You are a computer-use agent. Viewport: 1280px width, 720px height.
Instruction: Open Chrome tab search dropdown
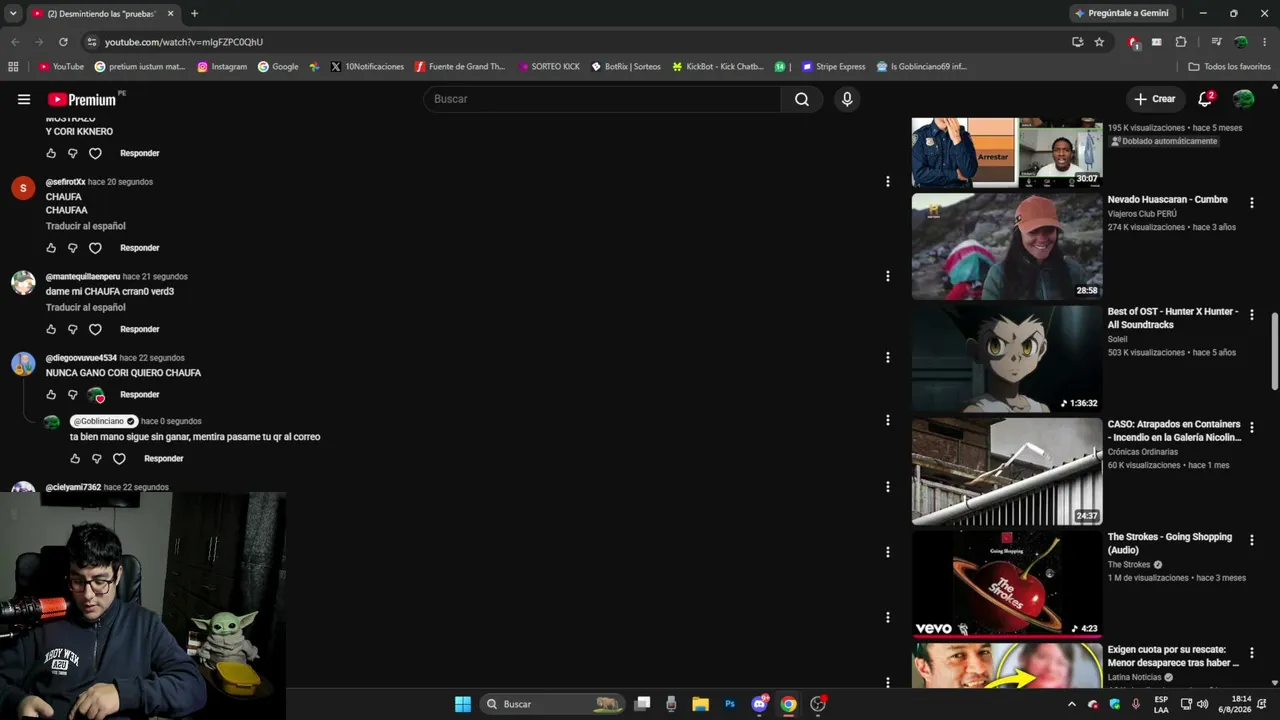tap(13, 14)
